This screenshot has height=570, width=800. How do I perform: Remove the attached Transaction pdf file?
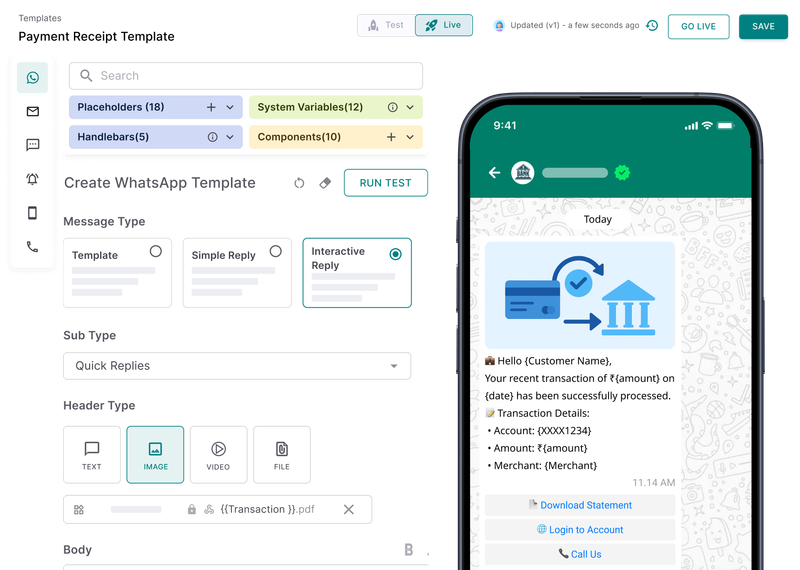(x=348, y=510)
